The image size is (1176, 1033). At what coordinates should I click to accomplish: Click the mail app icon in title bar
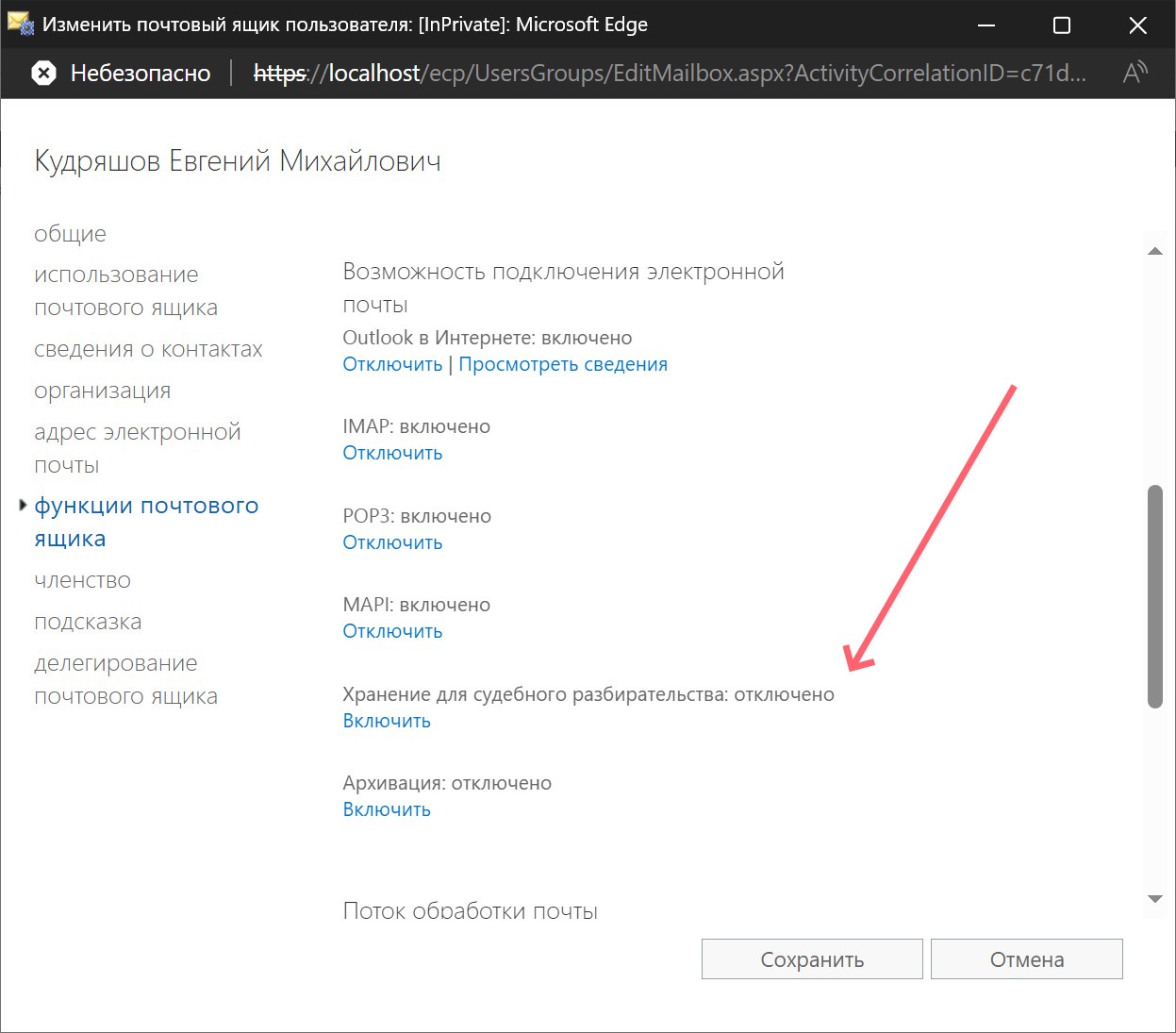point(21,25)
